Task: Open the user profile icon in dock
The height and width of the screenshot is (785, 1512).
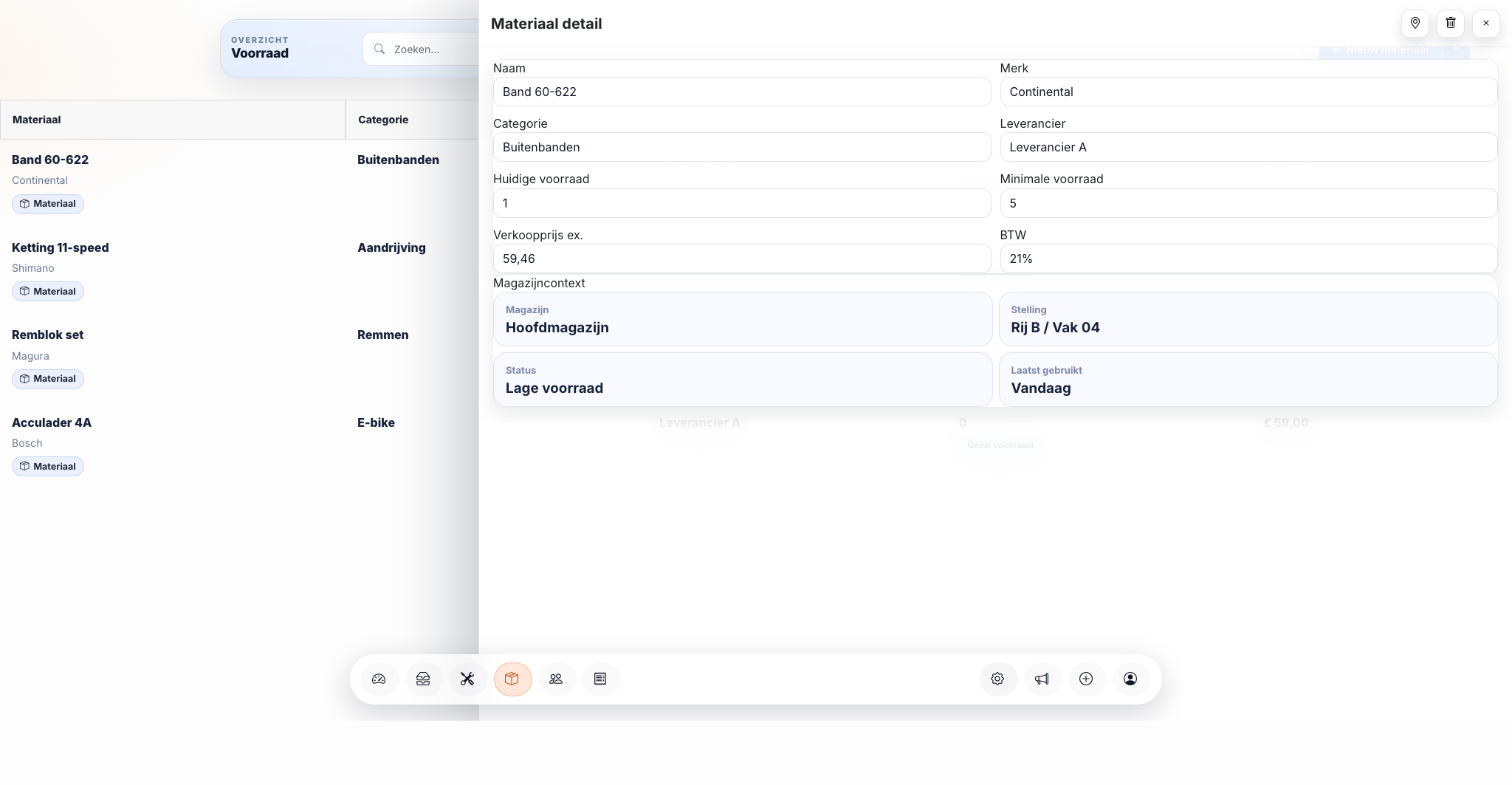Action: [x=1130, y=679]
